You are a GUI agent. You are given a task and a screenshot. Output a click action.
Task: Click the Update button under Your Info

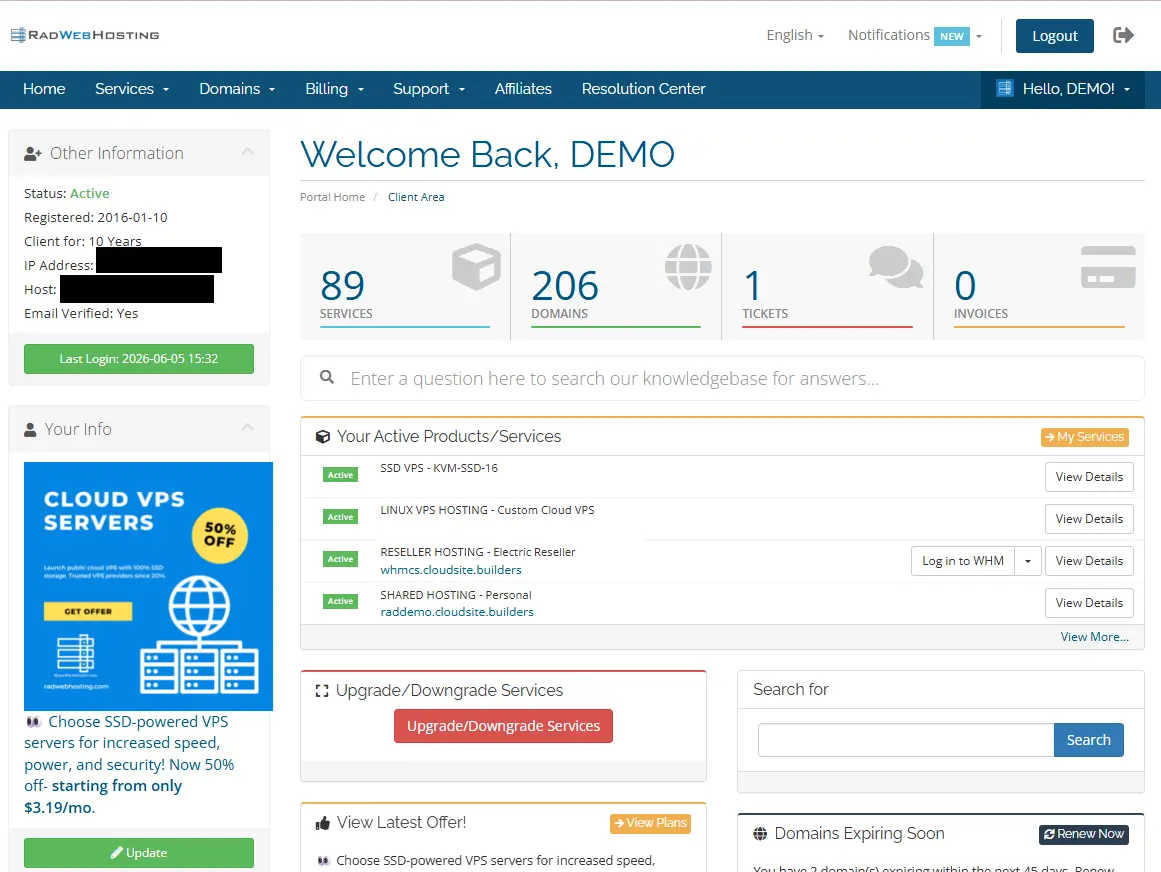[138, 853]
